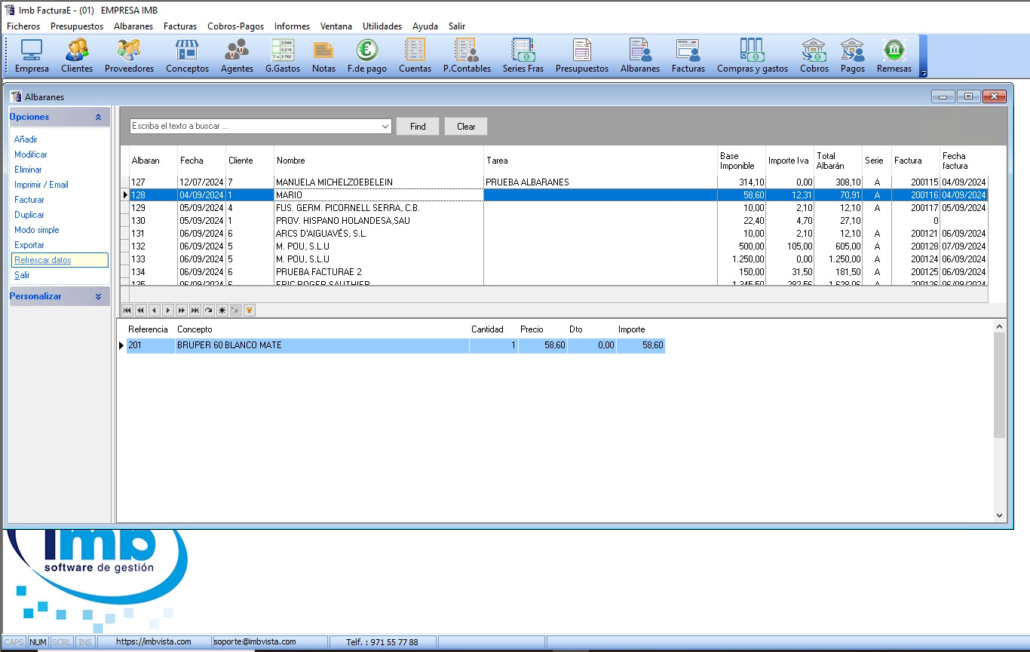
Task: Open the Agentes toolbar icon
Action: click(x=237, y=56)
